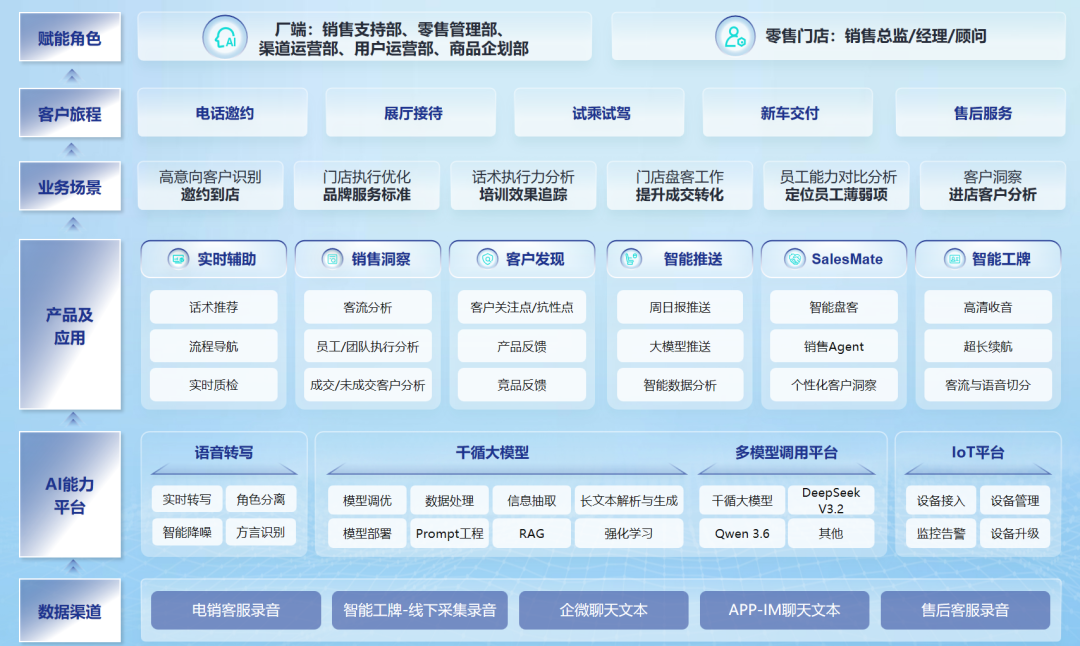This screenshot has width=1080, height=646.
Task: Select the 展厅接待 journey stage
Action: tap(411, 113)
